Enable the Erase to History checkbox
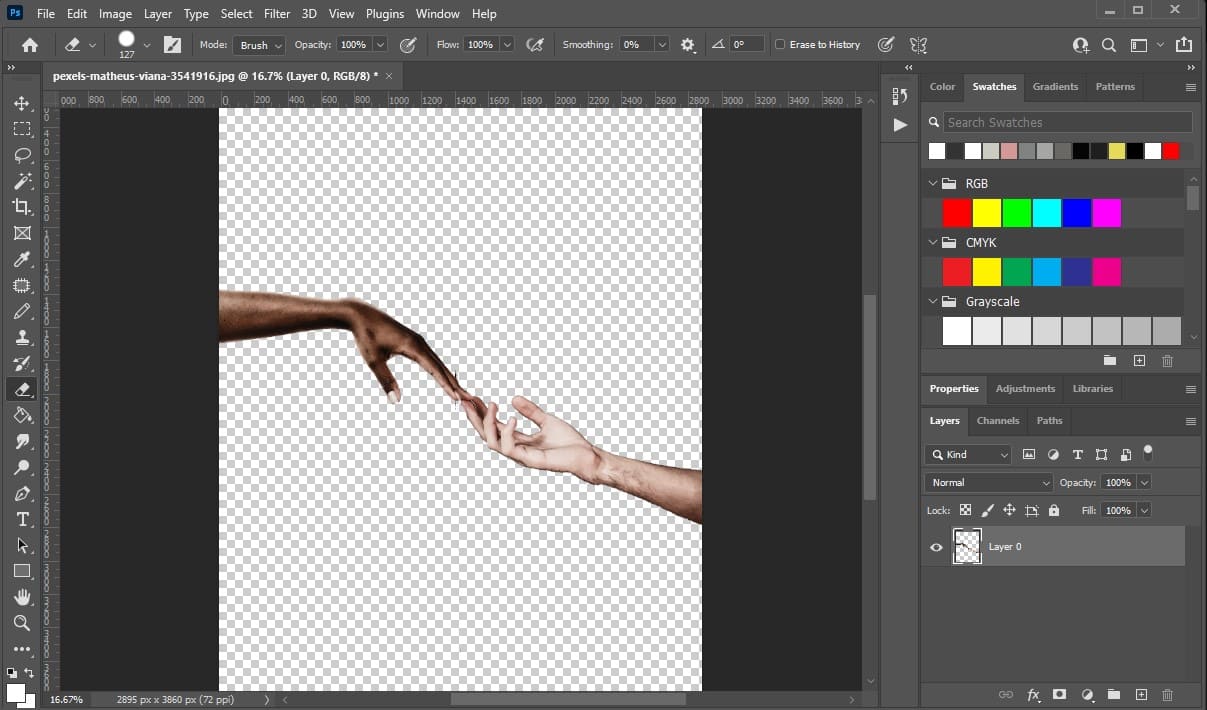Viewport: 1207px width, 710px height. [780, 43]
